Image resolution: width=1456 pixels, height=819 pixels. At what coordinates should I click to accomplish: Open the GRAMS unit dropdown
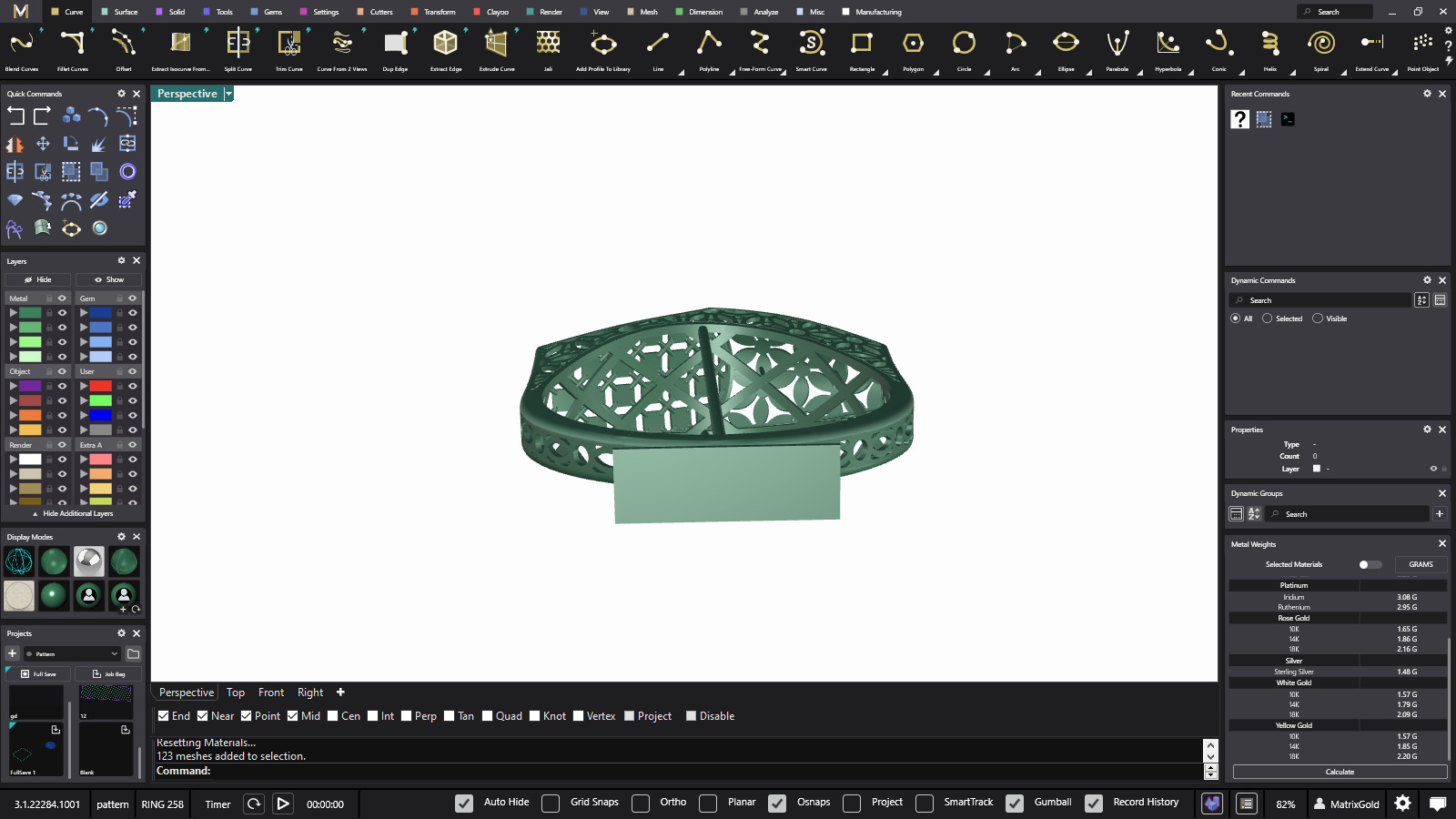coord(1421,564)
